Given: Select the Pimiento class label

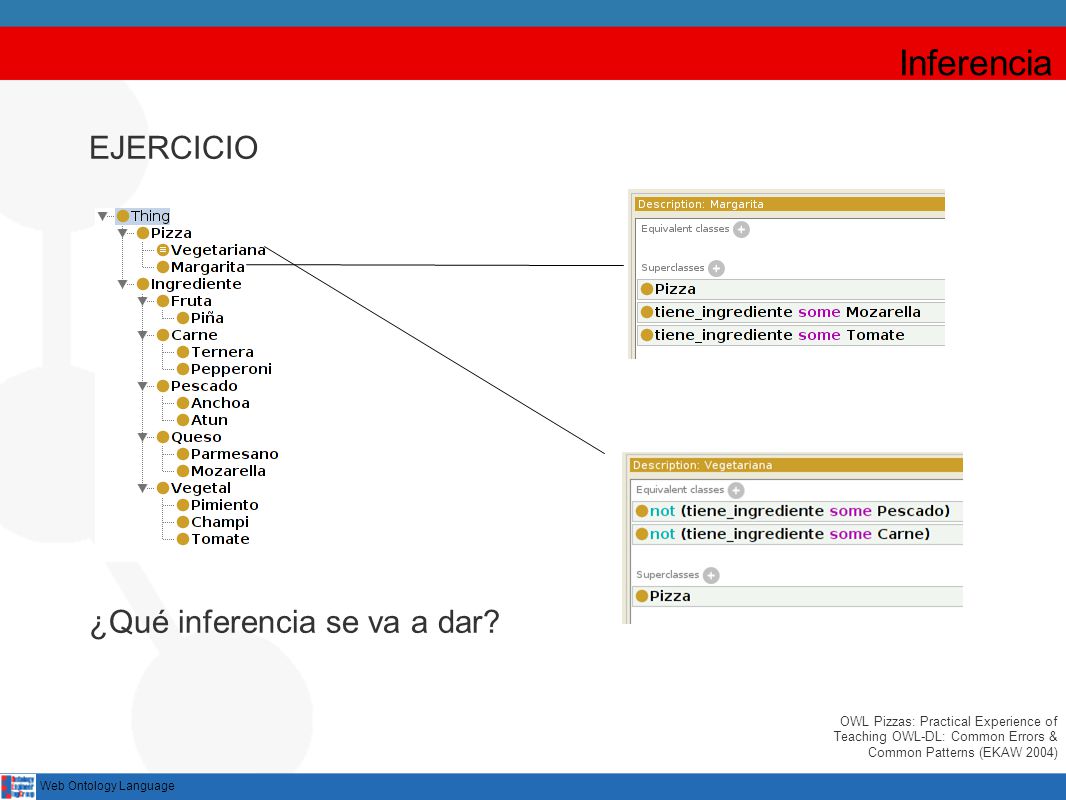Looking at the screenshot, I should (x=224, y=505).
